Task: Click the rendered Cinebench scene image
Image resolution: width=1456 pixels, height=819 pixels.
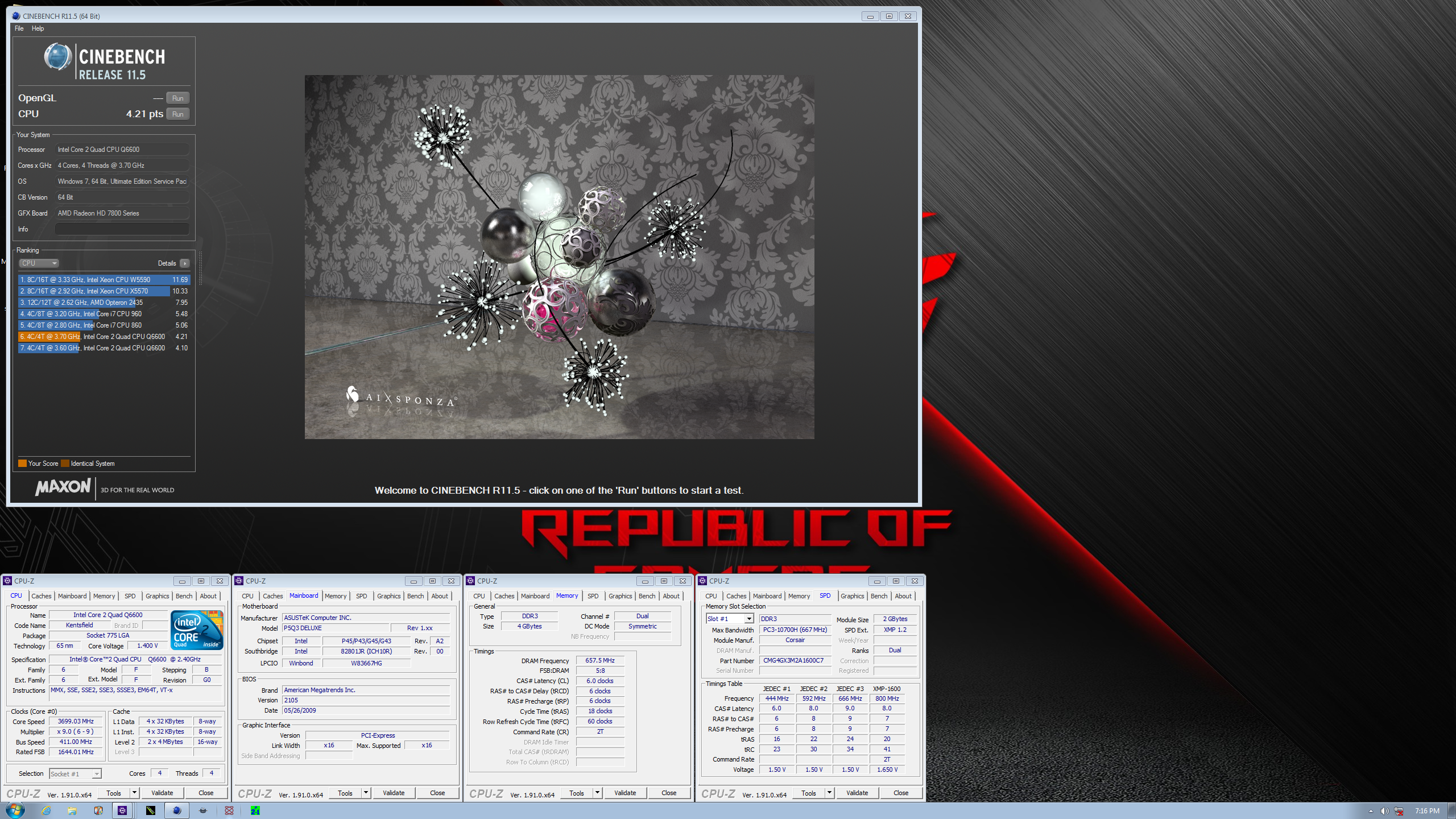Action: pyautogui.click(x=559, y=257)
